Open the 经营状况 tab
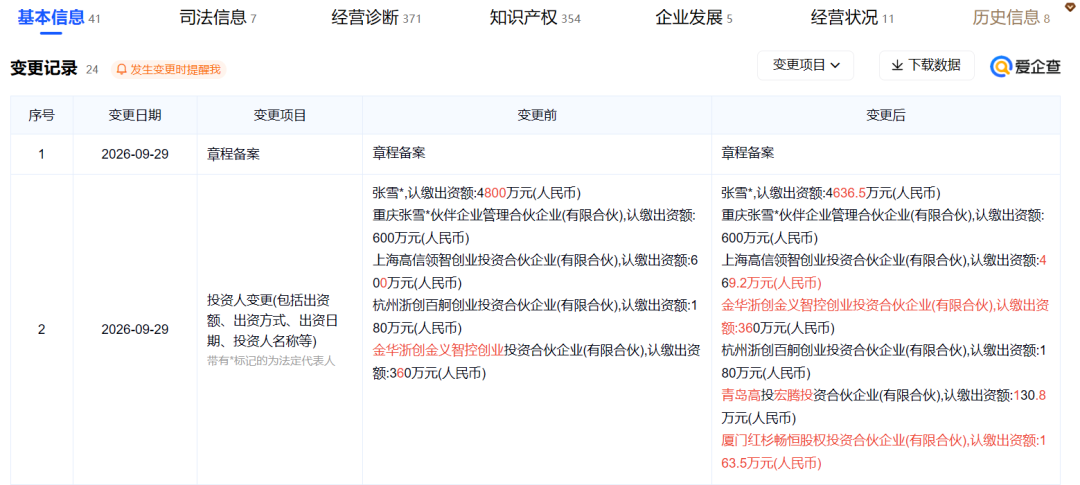1080x485 pixels. [x=852, y=18]
